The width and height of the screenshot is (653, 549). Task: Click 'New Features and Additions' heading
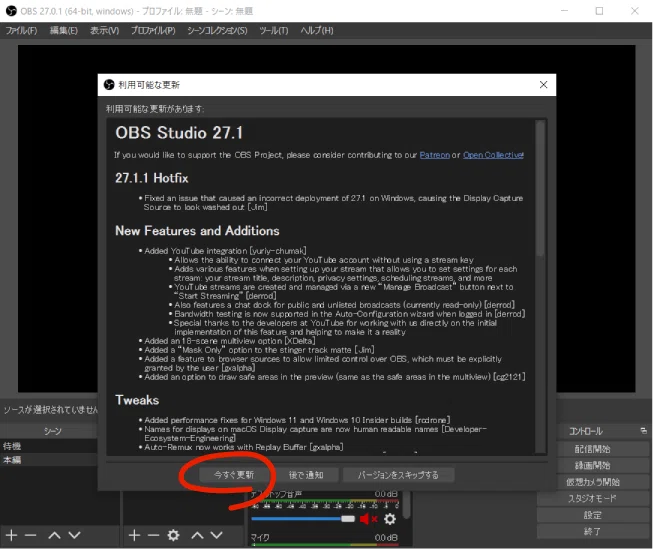197,231
